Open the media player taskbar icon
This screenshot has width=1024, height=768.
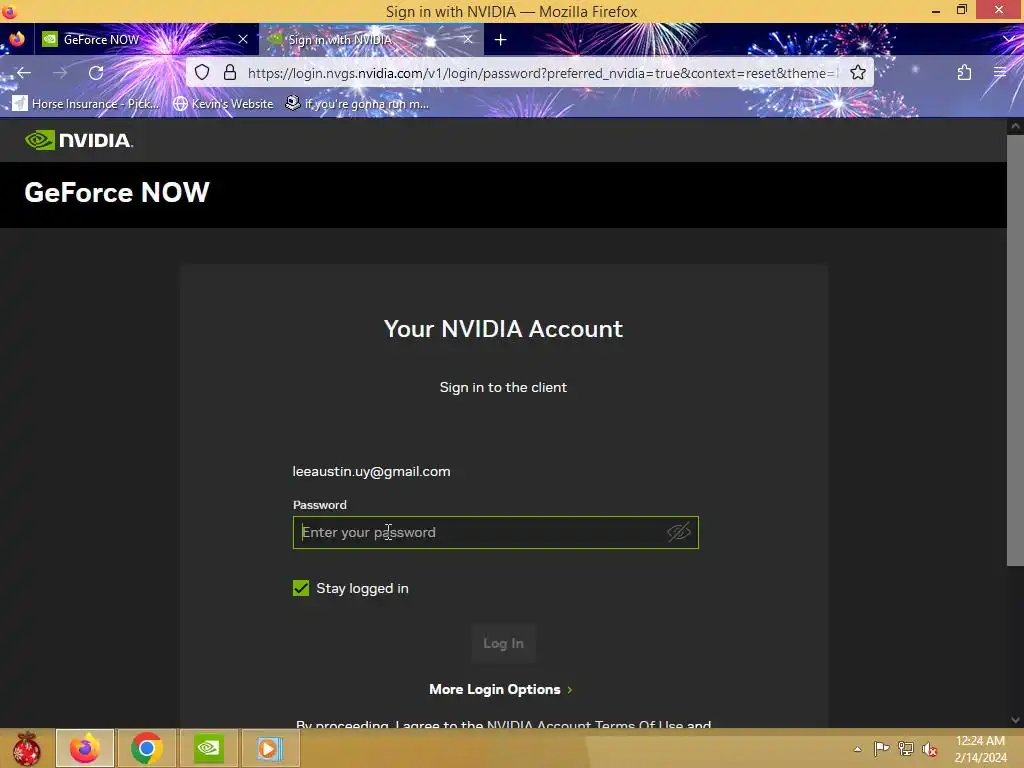click(269, 748)
